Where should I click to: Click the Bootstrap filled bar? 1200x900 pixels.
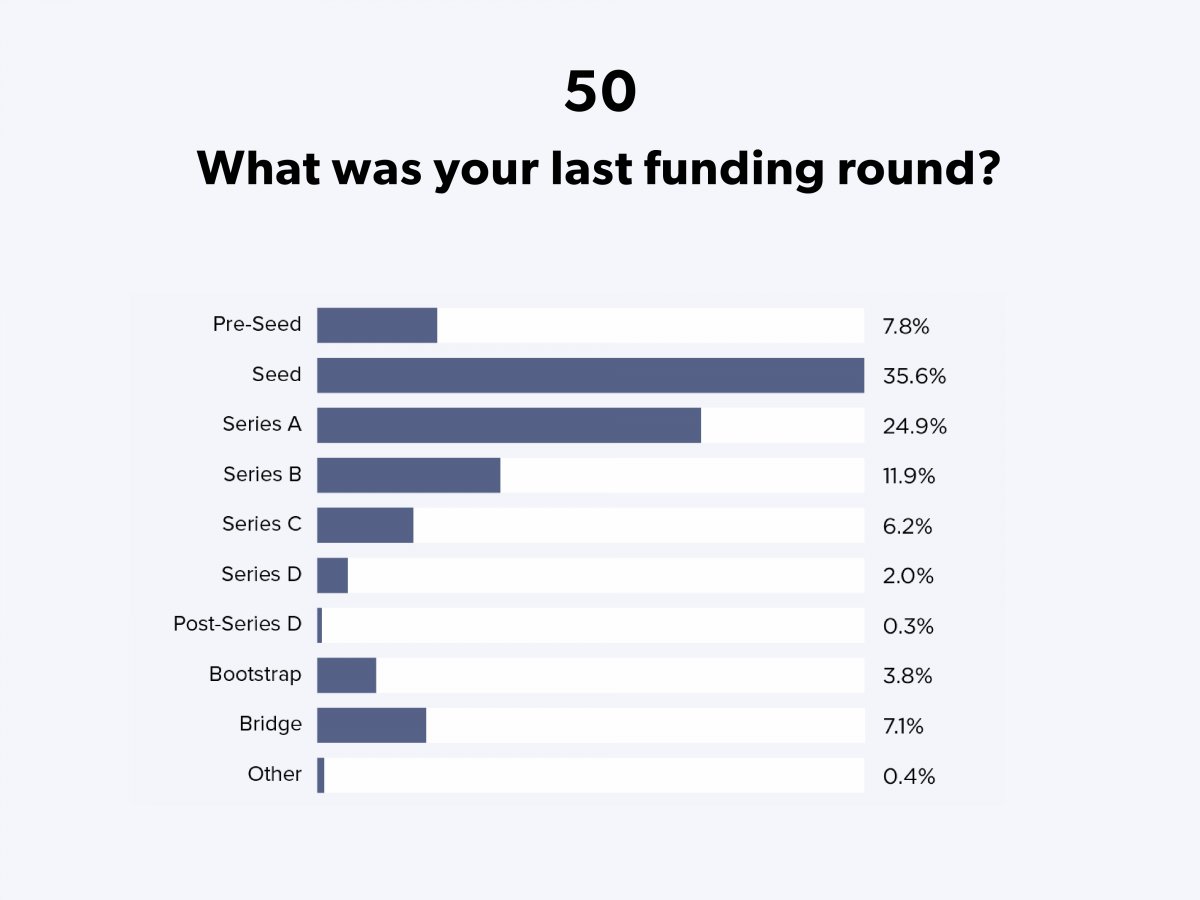pos(346,675)
